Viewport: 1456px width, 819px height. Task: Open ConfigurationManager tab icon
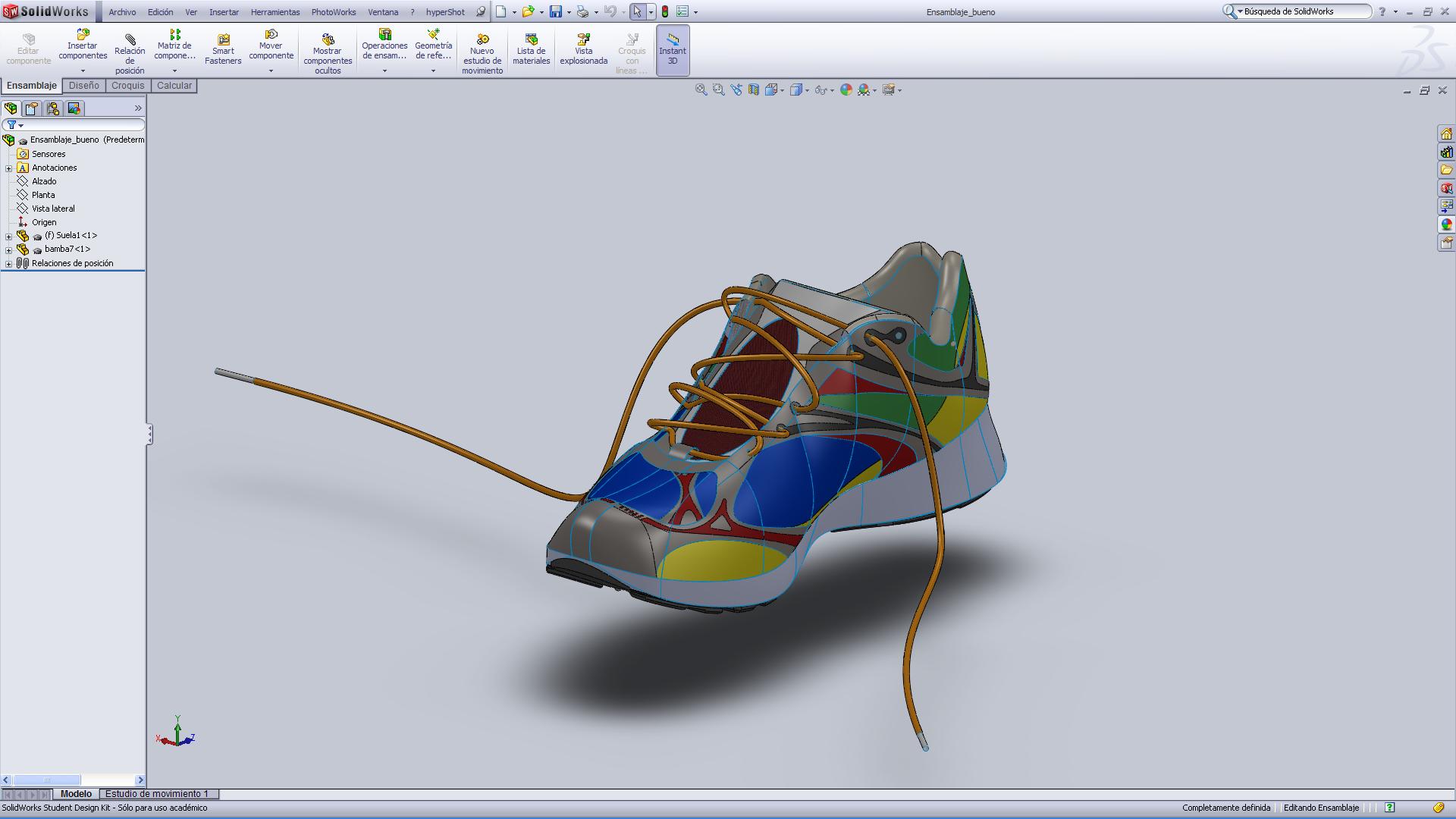click(x=53, y=108)
